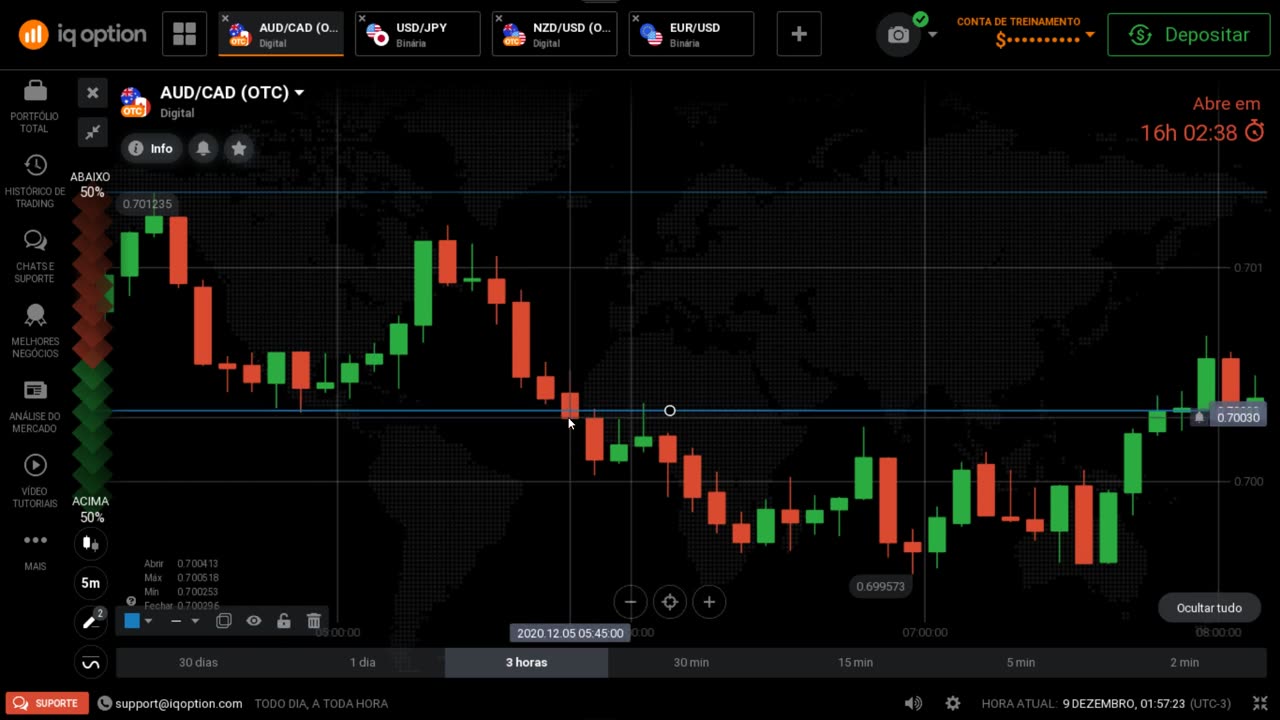Image resolution: width=1280 pixels, height=720 pixels.
Task: Click horizontal line handle circle on chart
Action: pos(670,411)
